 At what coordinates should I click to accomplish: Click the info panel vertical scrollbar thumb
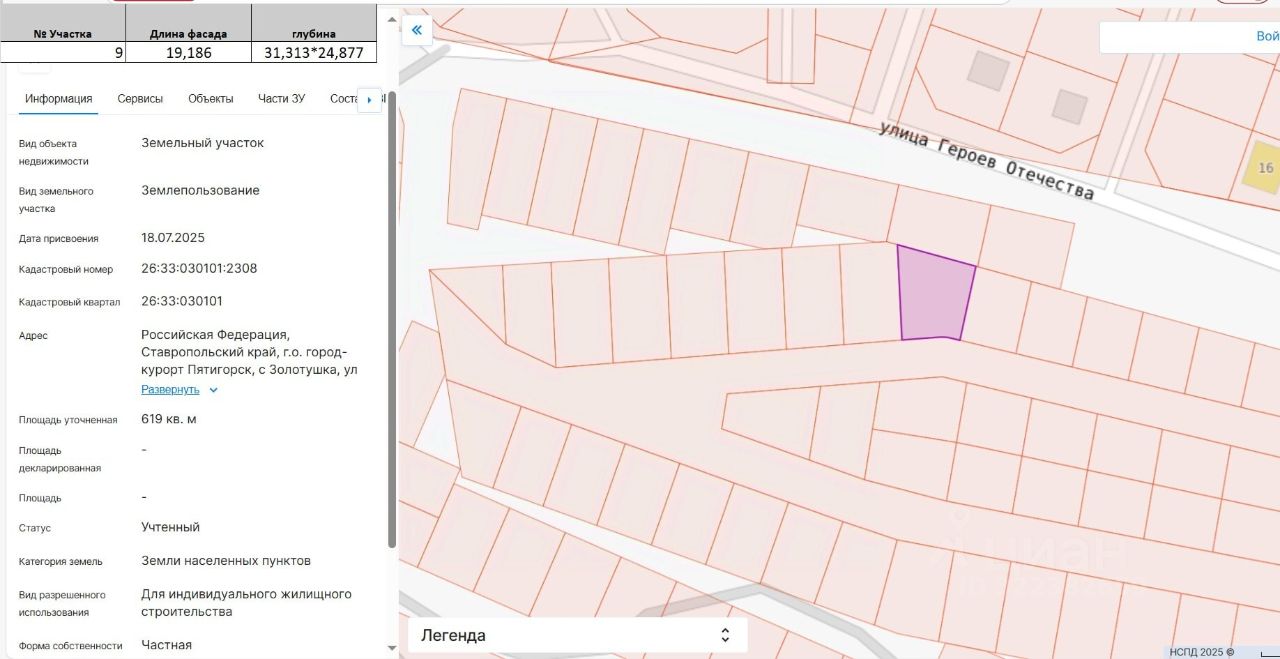(x=392, y=320)
